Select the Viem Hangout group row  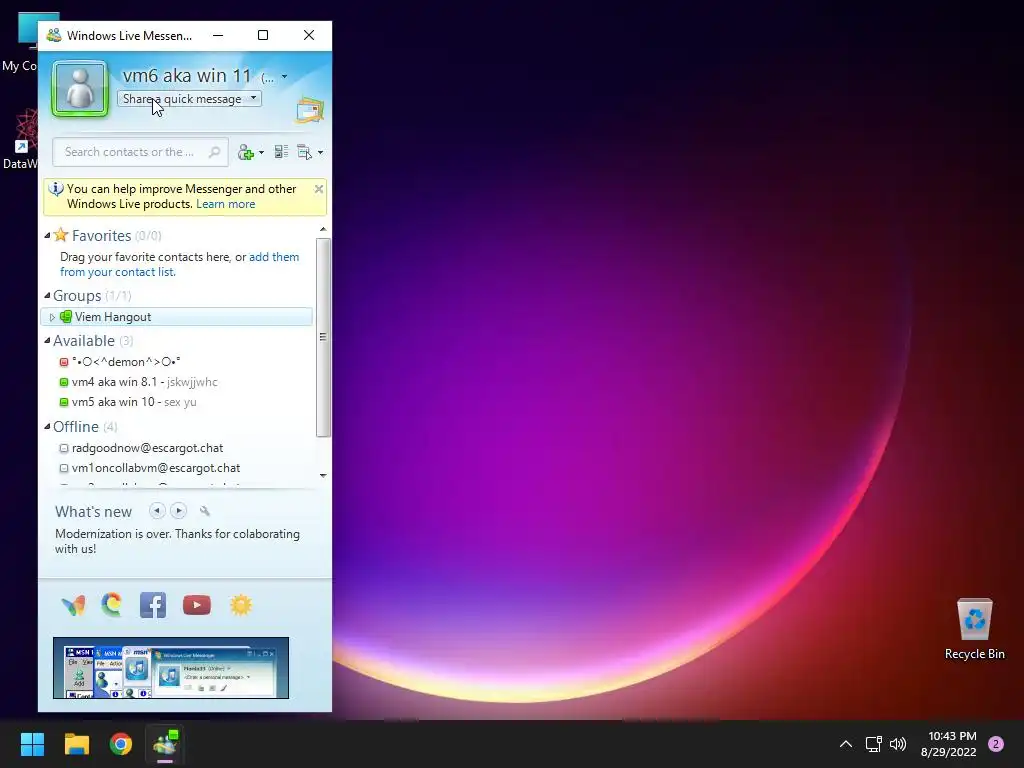(176, 317)
